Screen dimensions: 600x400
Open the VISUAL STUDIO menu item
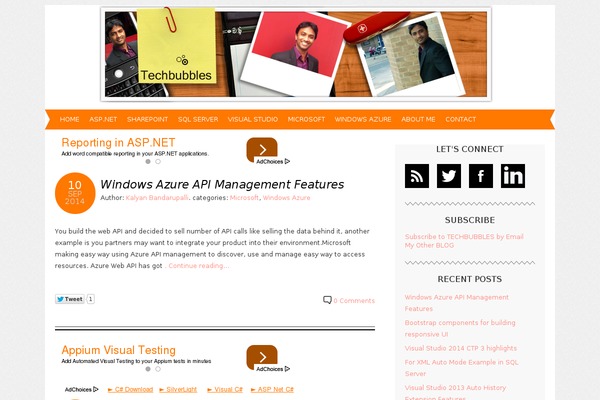click(253, 119)
